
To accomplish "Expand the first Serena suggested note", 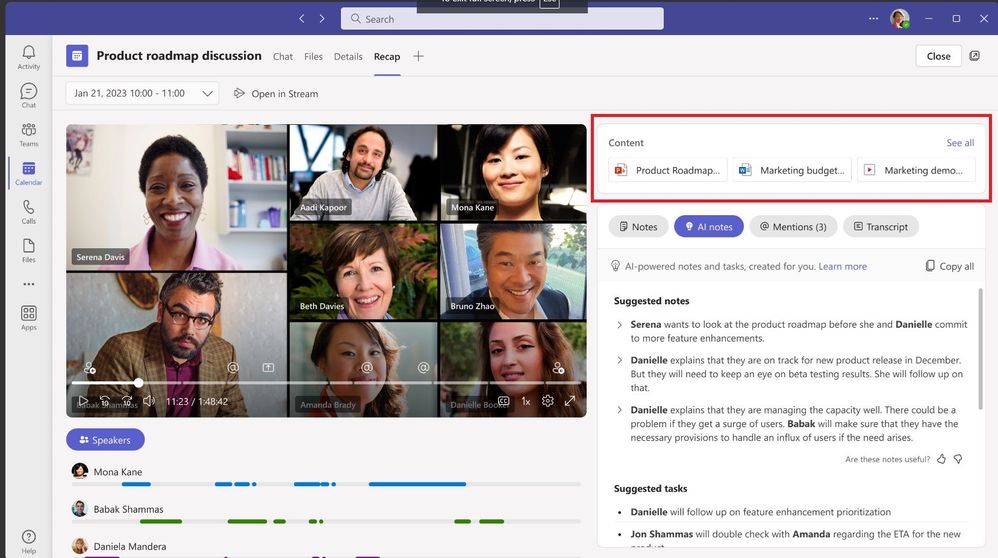I will (x=620, y=325).
